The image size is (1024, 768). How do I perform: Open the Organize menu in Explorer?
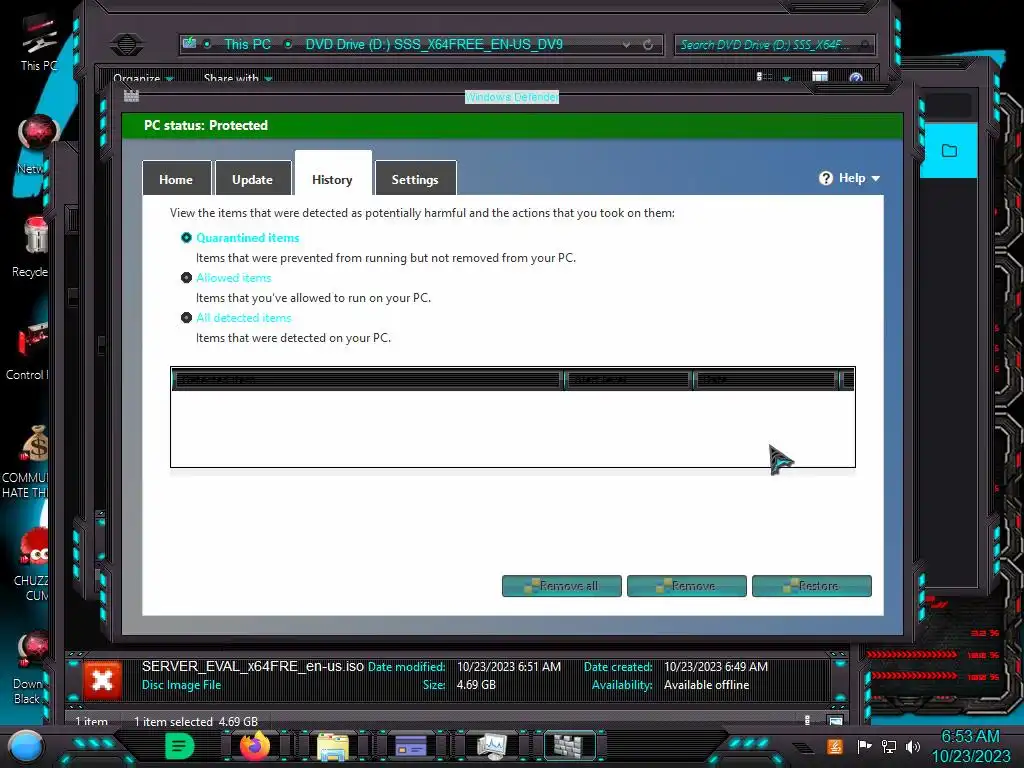pyautogui.click(x=143, y=78)
